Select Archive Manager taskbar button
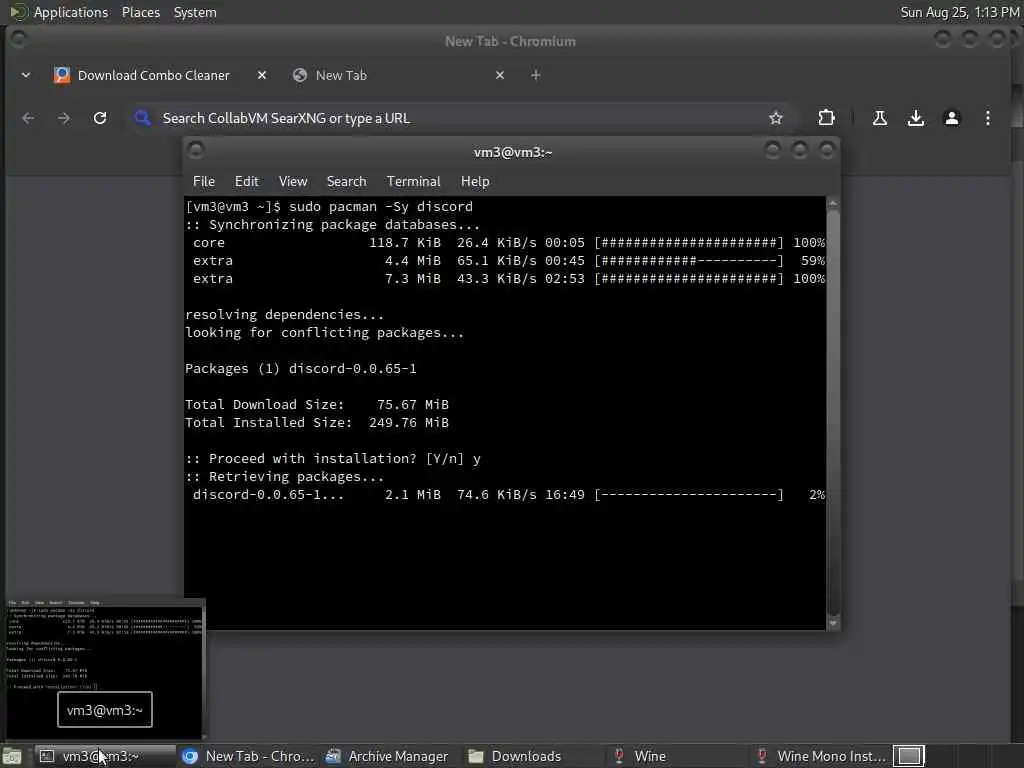Viewport: 1024px width, 768px height. point(391,756)
